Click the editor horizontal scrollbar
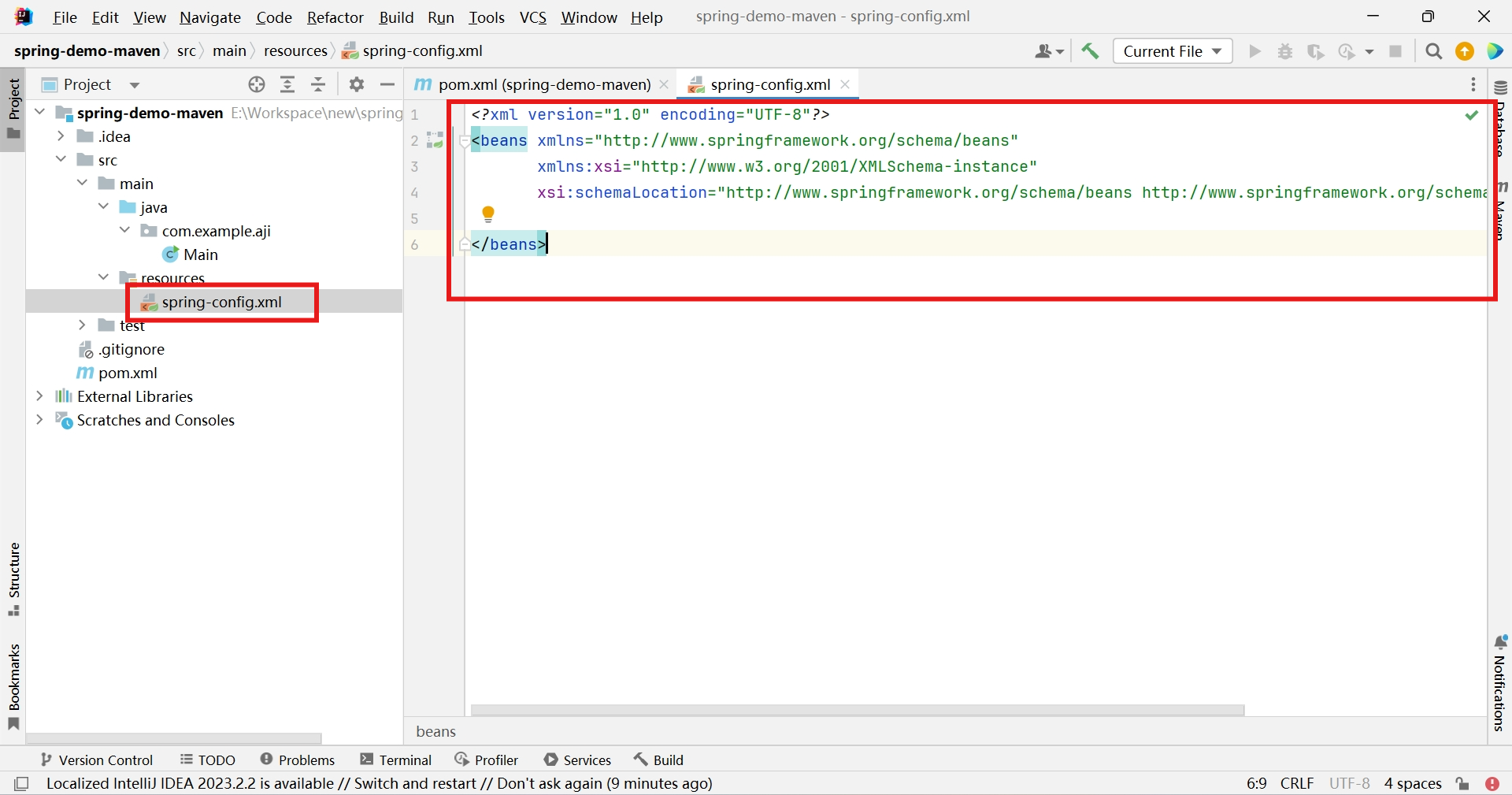 [x=858, y=710]
